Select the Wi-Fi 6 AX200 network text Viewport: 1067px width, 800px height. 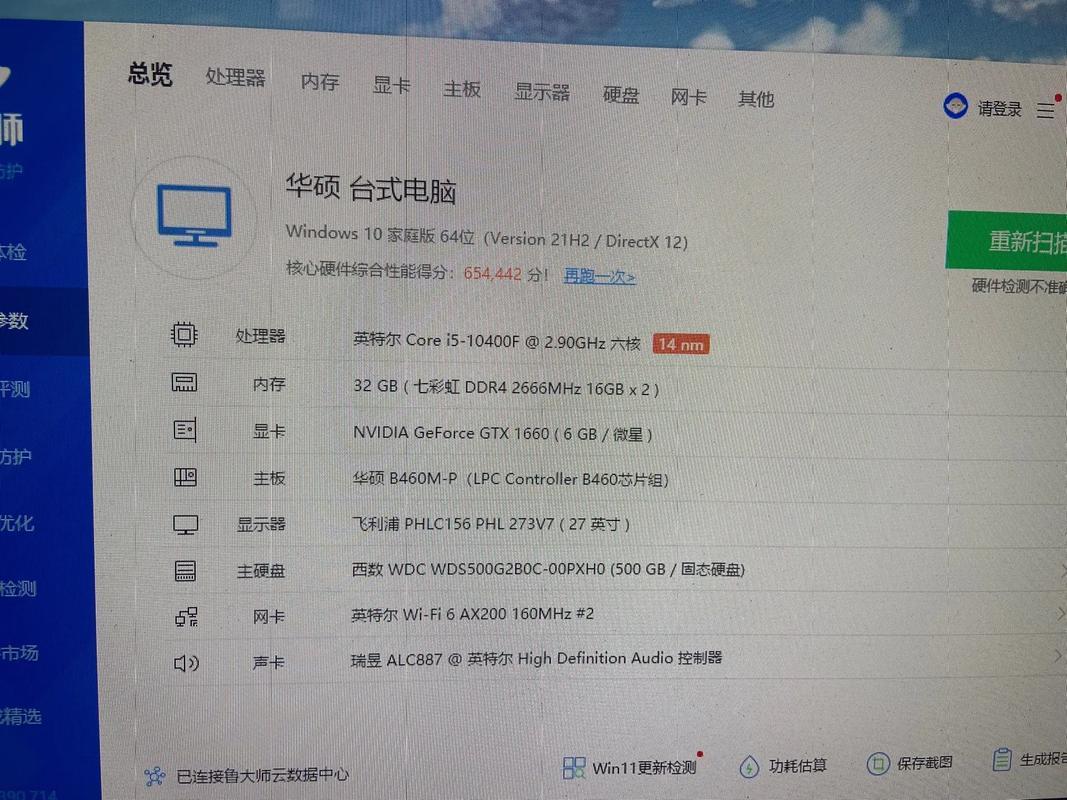tap(472, 614)
